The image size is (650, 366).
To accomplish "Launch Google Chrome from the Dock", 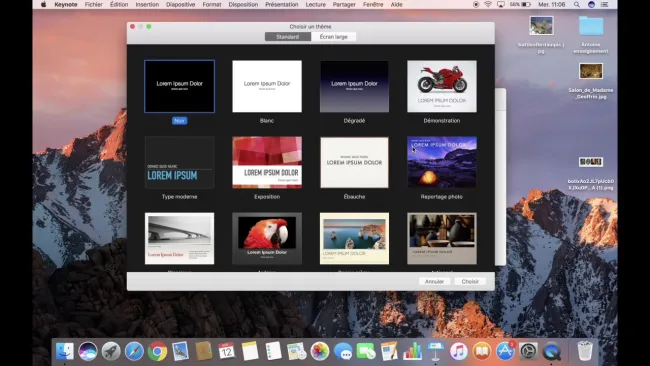I will [158, 351].
